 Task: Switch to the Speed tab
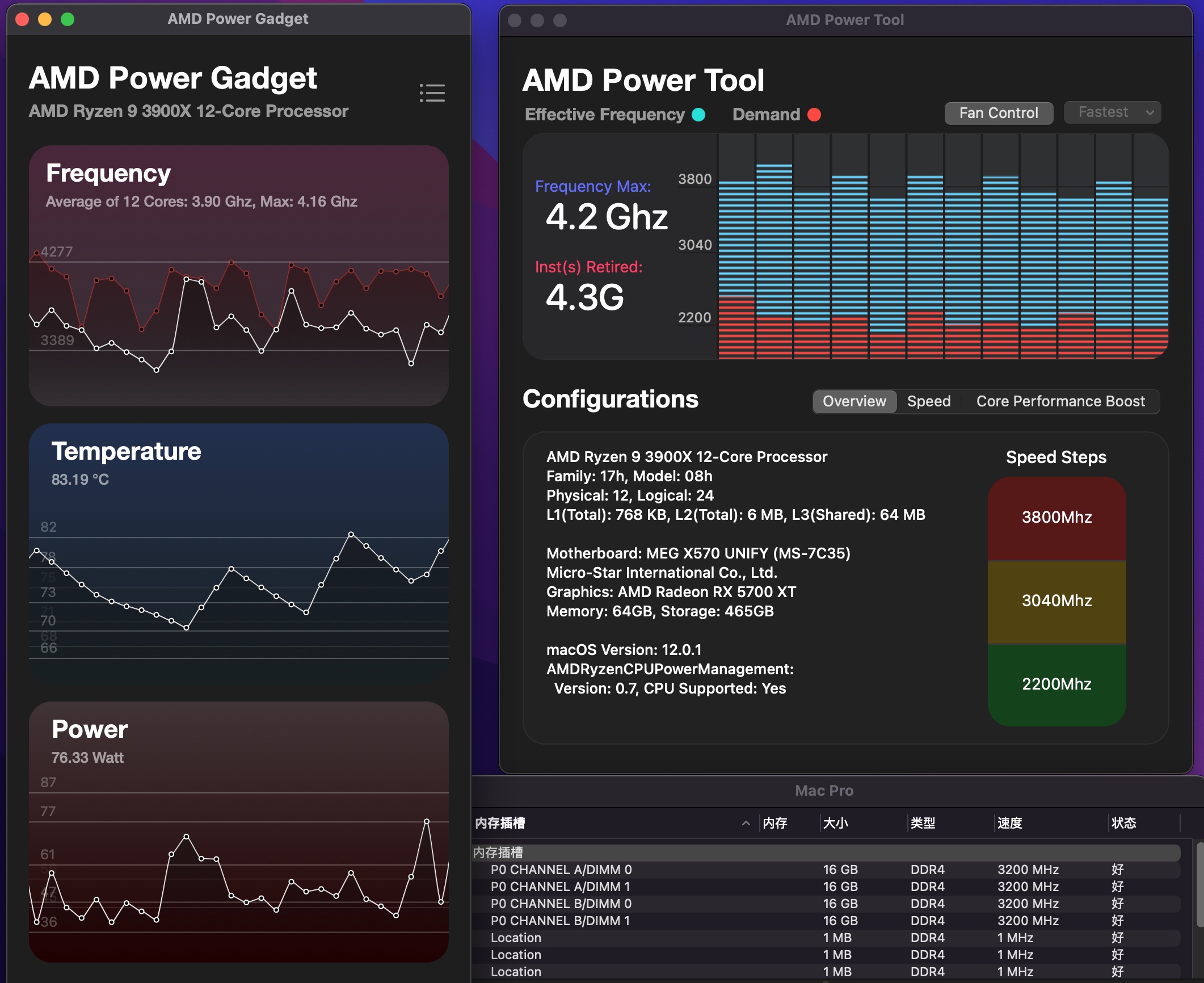coord(928,401)
